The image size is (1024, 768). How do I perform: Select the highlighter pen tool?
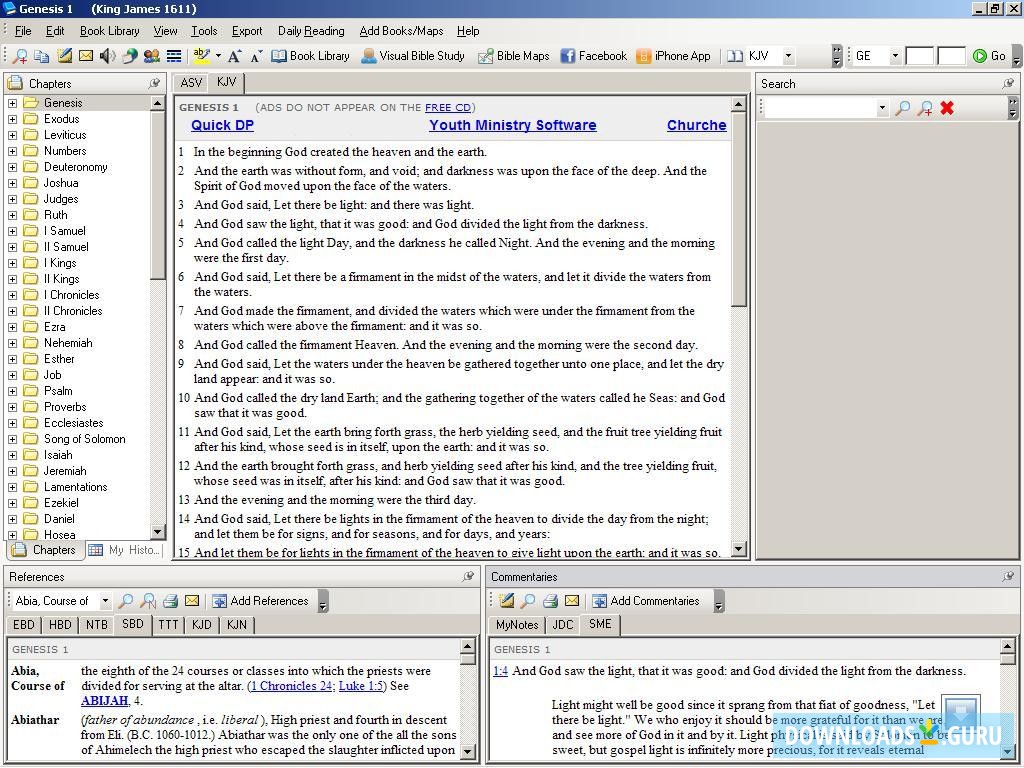click(x=202, y=56)
